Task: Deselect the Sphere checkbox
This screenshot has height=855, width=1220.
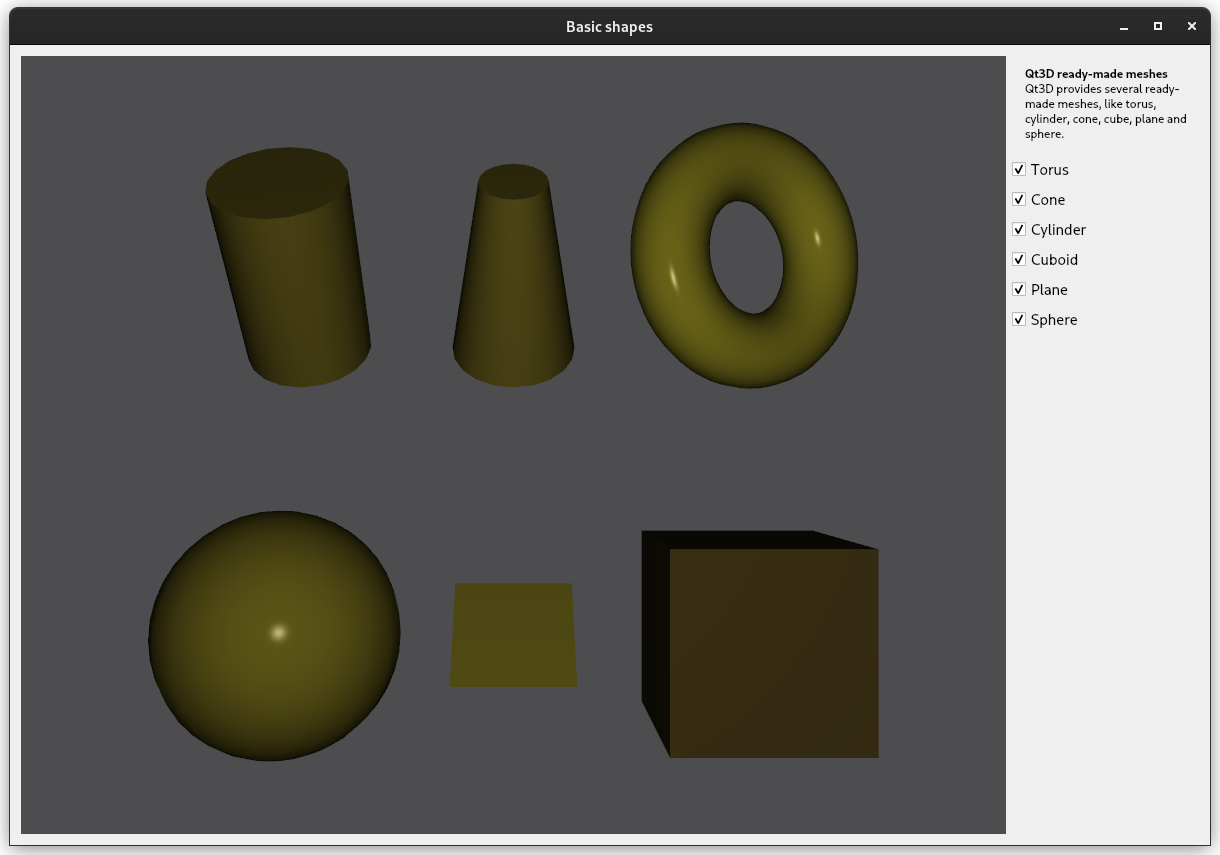Action: click(x=1019, y=320)
